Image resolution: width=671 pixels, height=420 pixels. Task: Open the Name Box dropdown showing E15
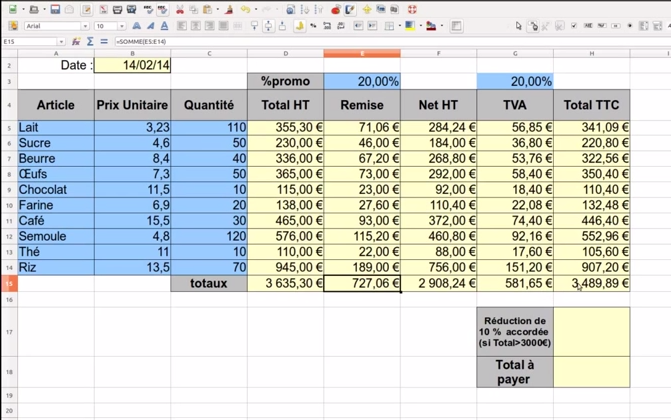pyautogui.click(x=60, y=41)
